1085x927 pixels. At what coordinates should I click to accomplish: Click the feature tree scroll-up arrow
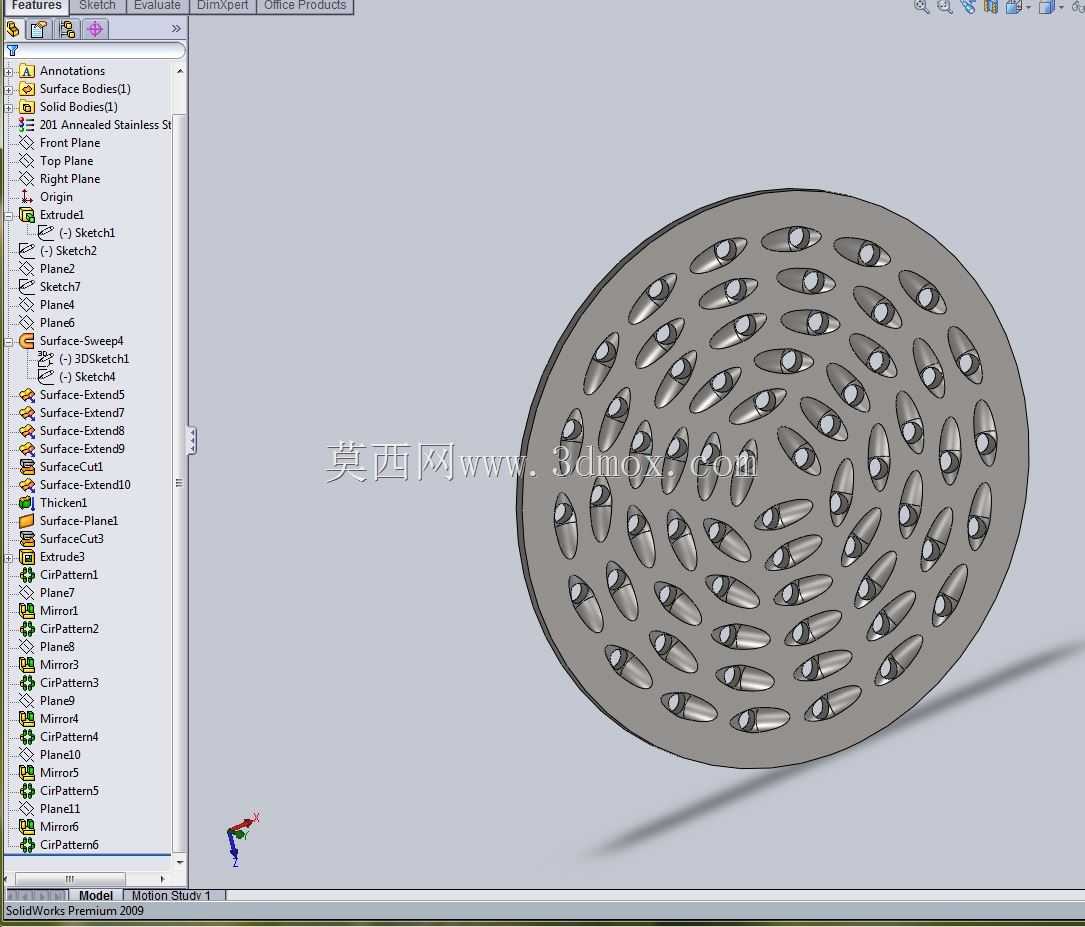[x=180, y=71]
